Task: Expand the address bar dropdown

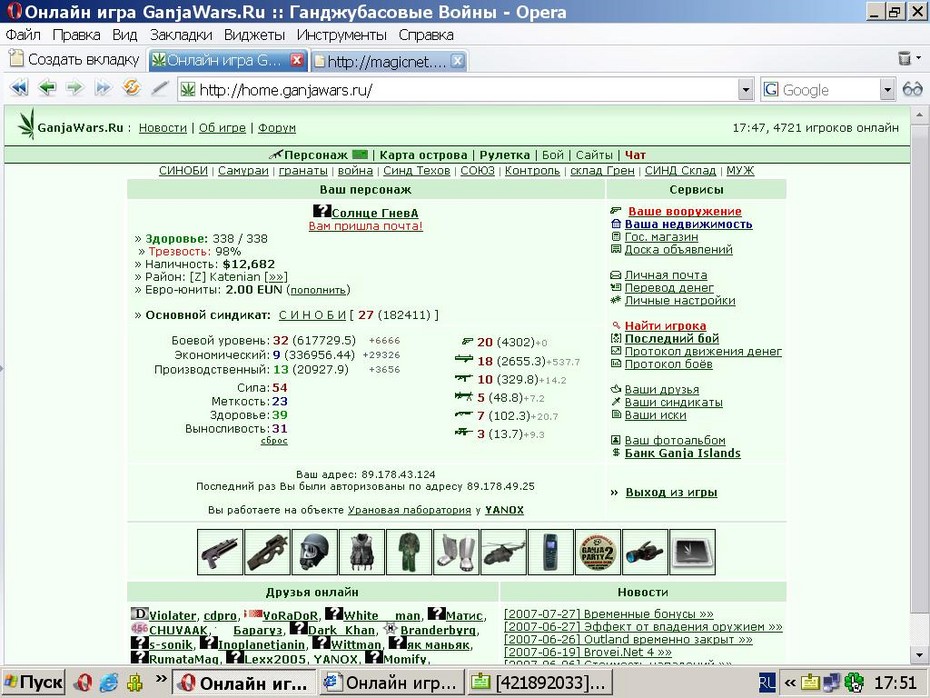Action: pos(746,90)
